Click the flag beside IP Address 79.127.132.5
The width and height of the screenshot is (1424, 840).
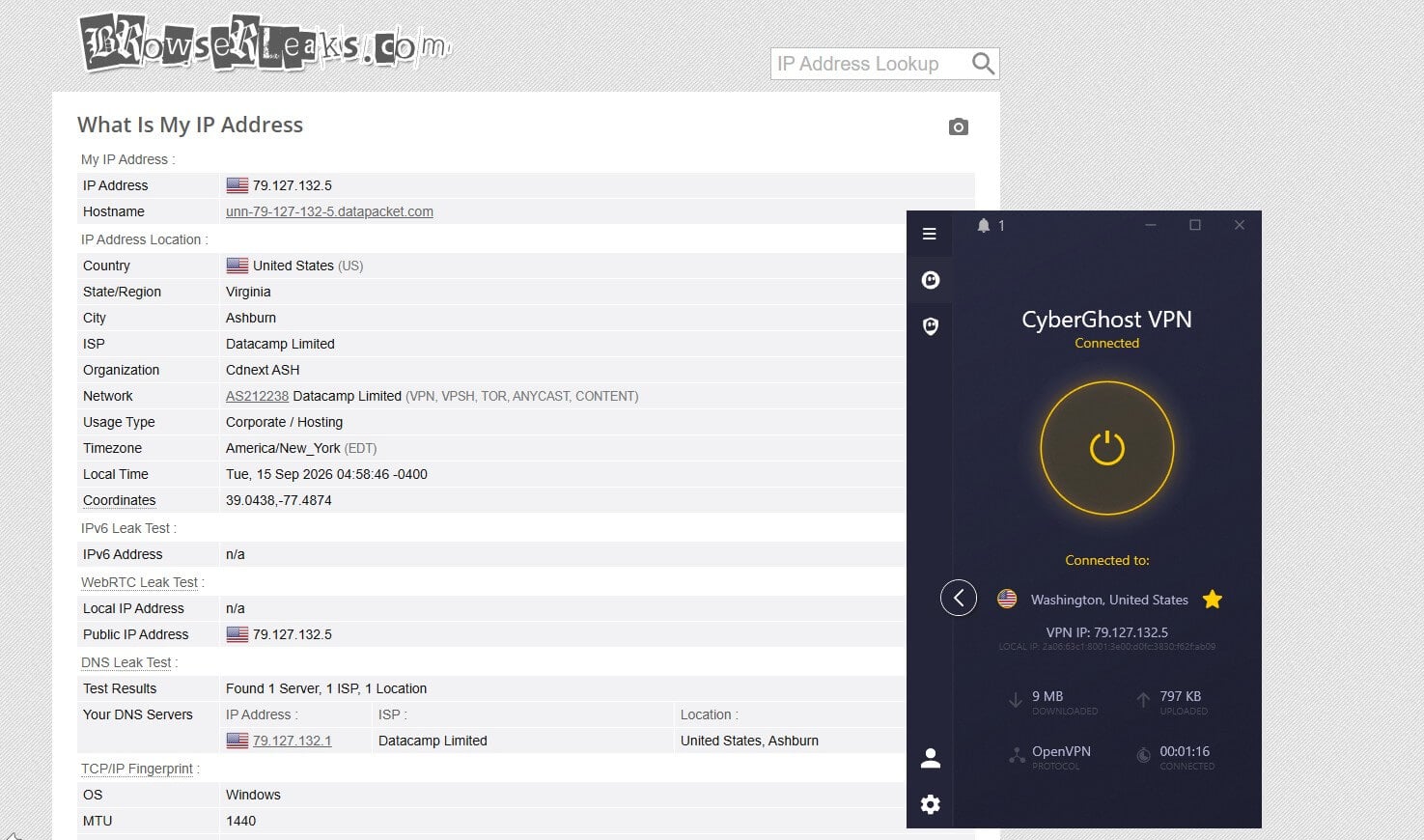(x=237, y=185)
